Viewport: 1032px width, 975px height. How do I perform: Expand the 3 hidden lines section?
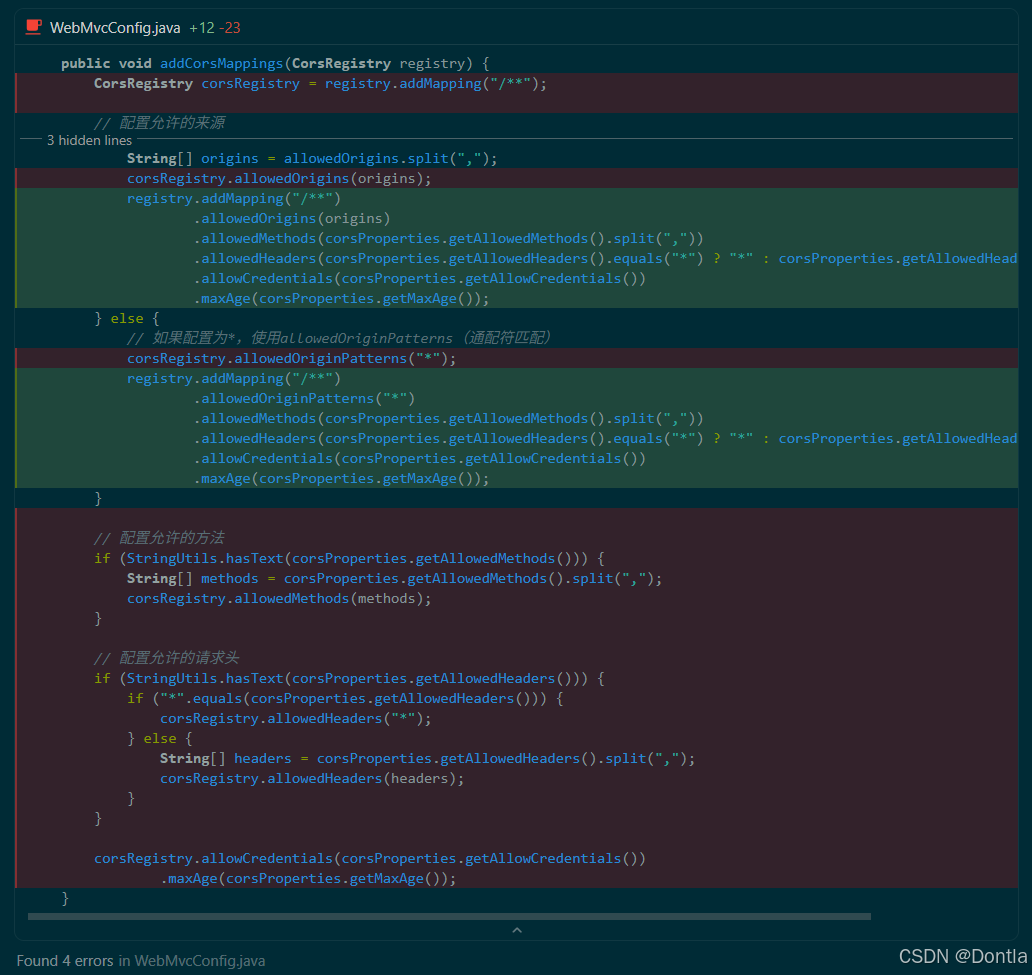tap(90, 140)
